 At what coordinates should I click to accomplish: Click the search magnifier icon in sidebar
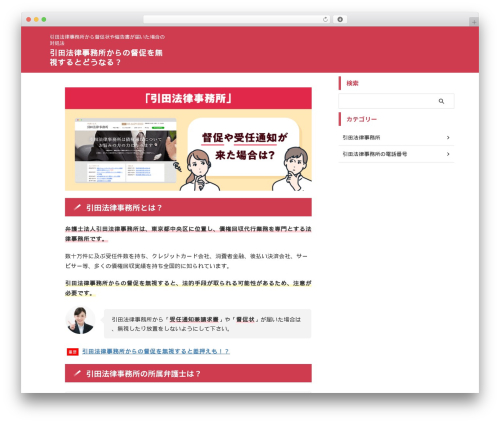pyautogui.click(x=441, y=101)
